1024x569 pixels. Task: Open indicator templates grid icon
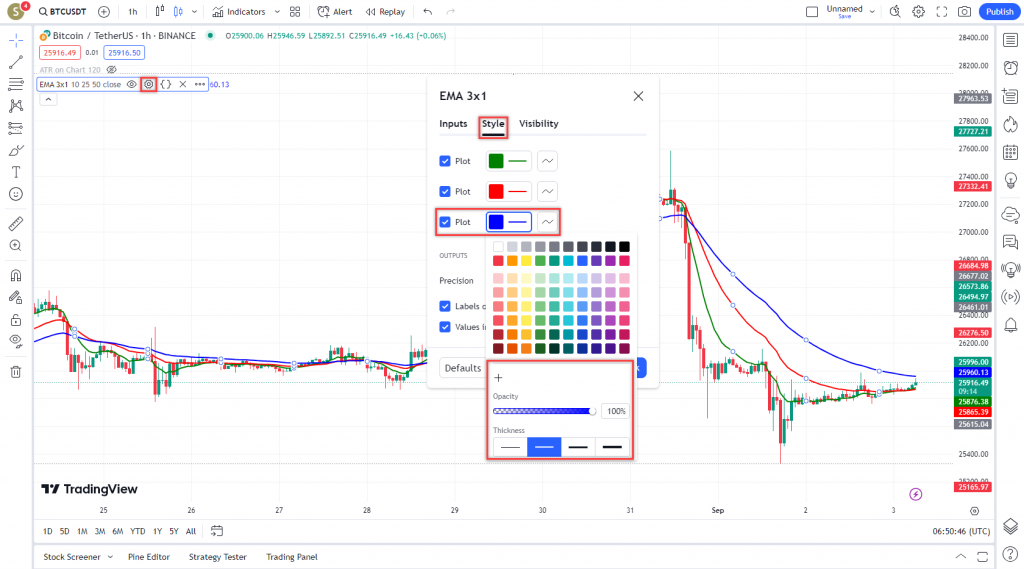pos(295,12)
